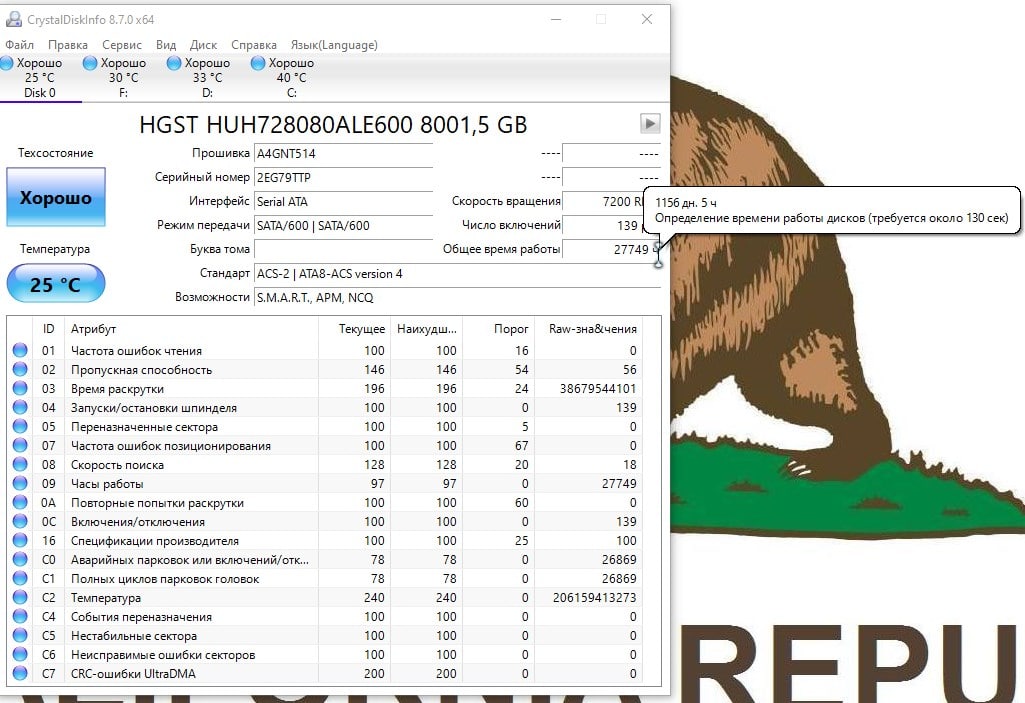Click the Атрибут column header

point(191,328)
